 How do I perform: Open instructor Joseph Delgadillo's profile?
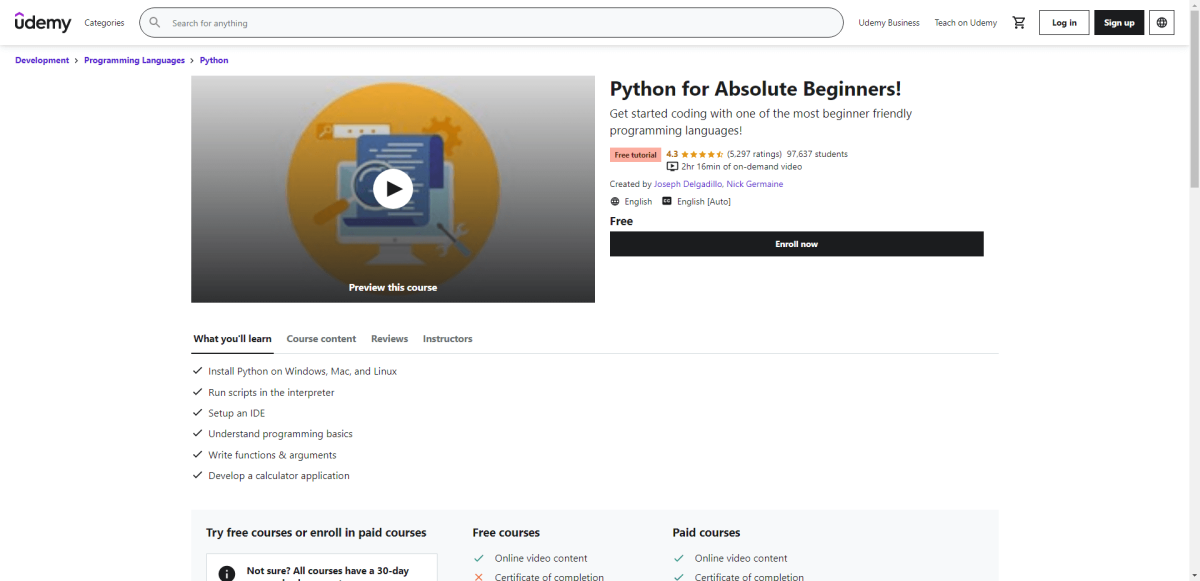tap(689, 183)
